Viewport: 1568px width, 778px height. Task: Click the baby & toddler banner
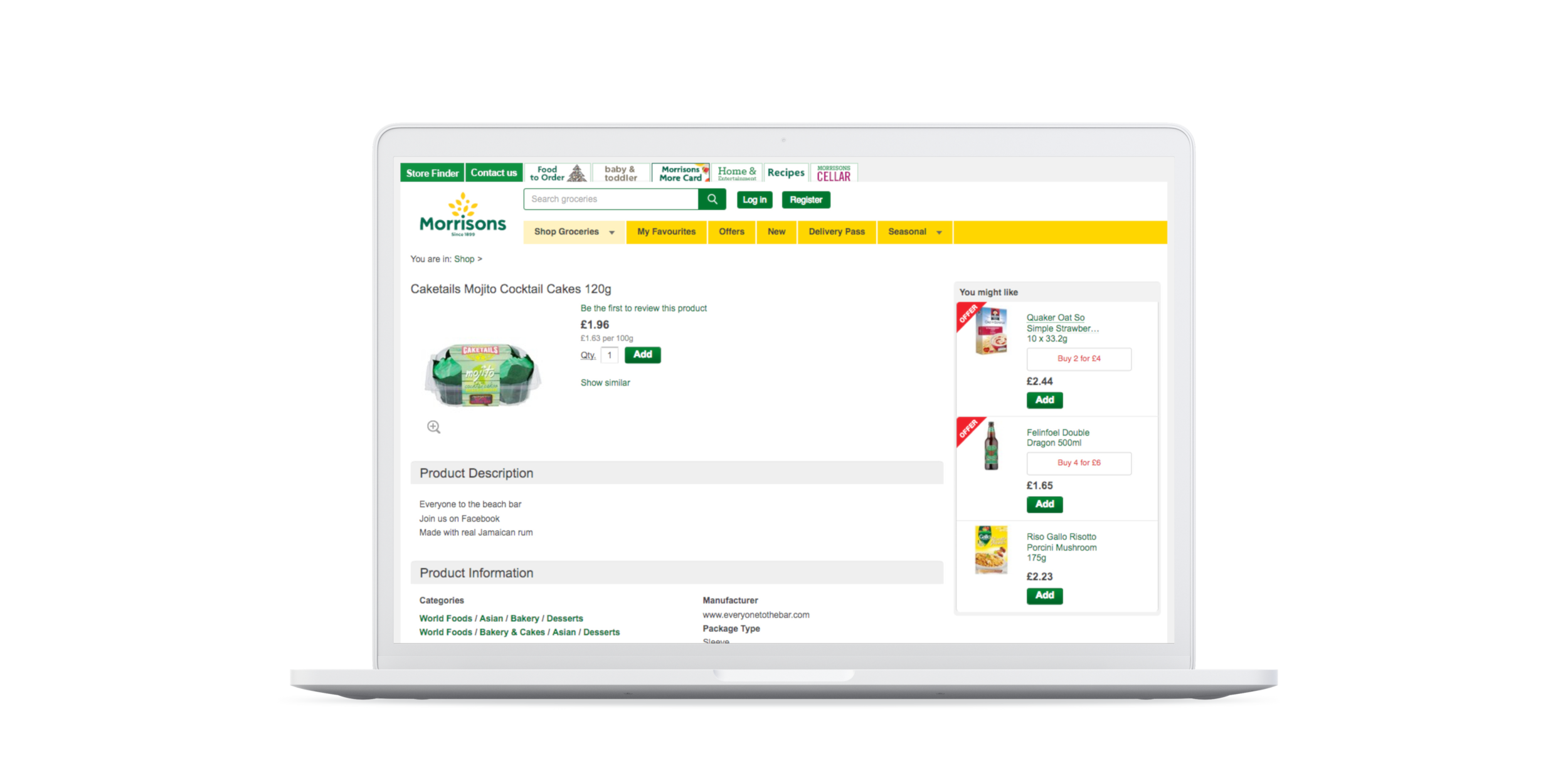coord(620,173)
